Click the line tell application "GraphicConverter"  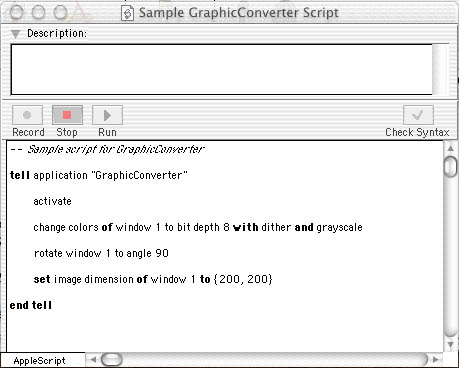99,175
